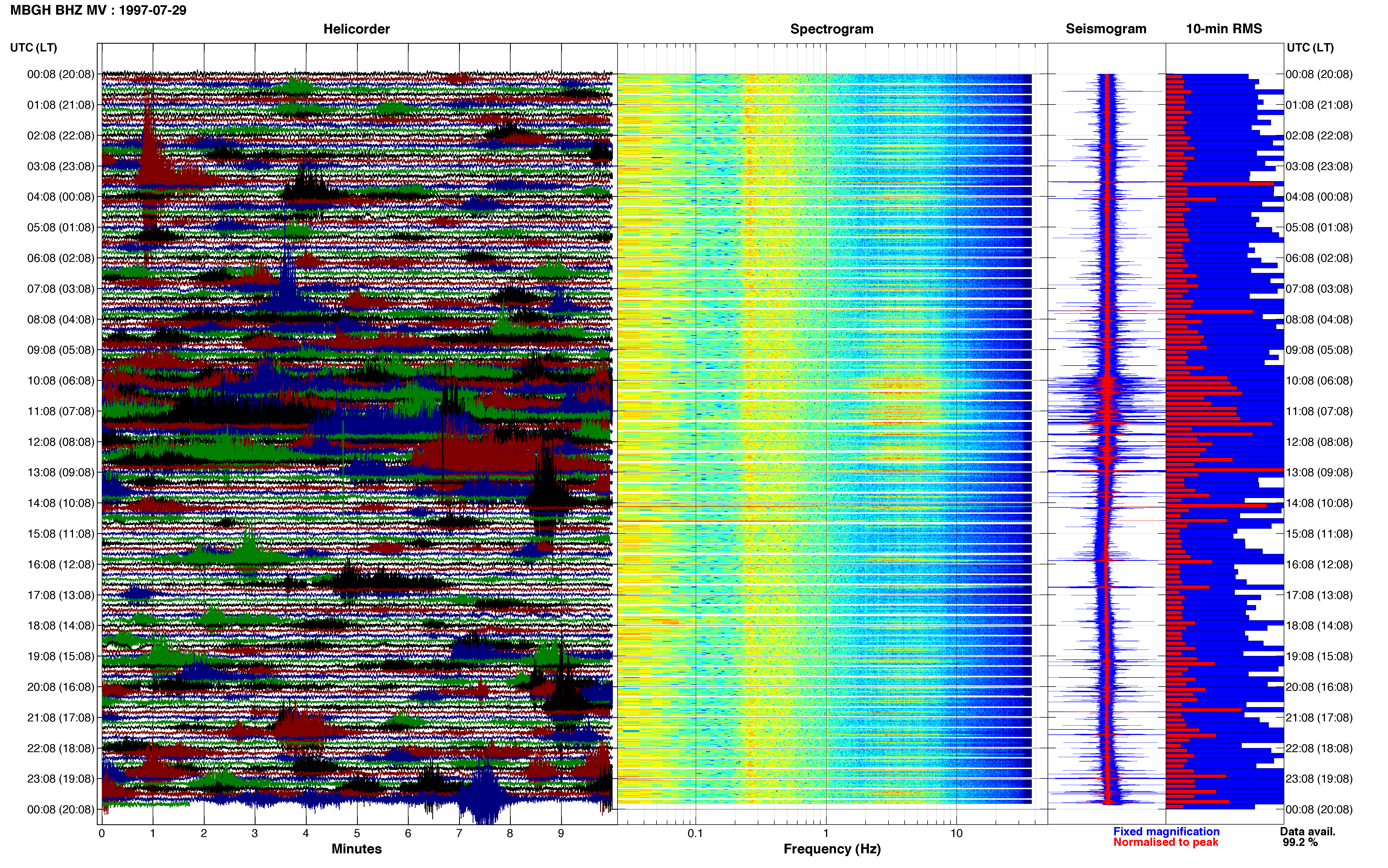Click the right-axis time label 10:08 (06:08)
The height and width of the screenshot is (868, 1388).
[1319, 380]
